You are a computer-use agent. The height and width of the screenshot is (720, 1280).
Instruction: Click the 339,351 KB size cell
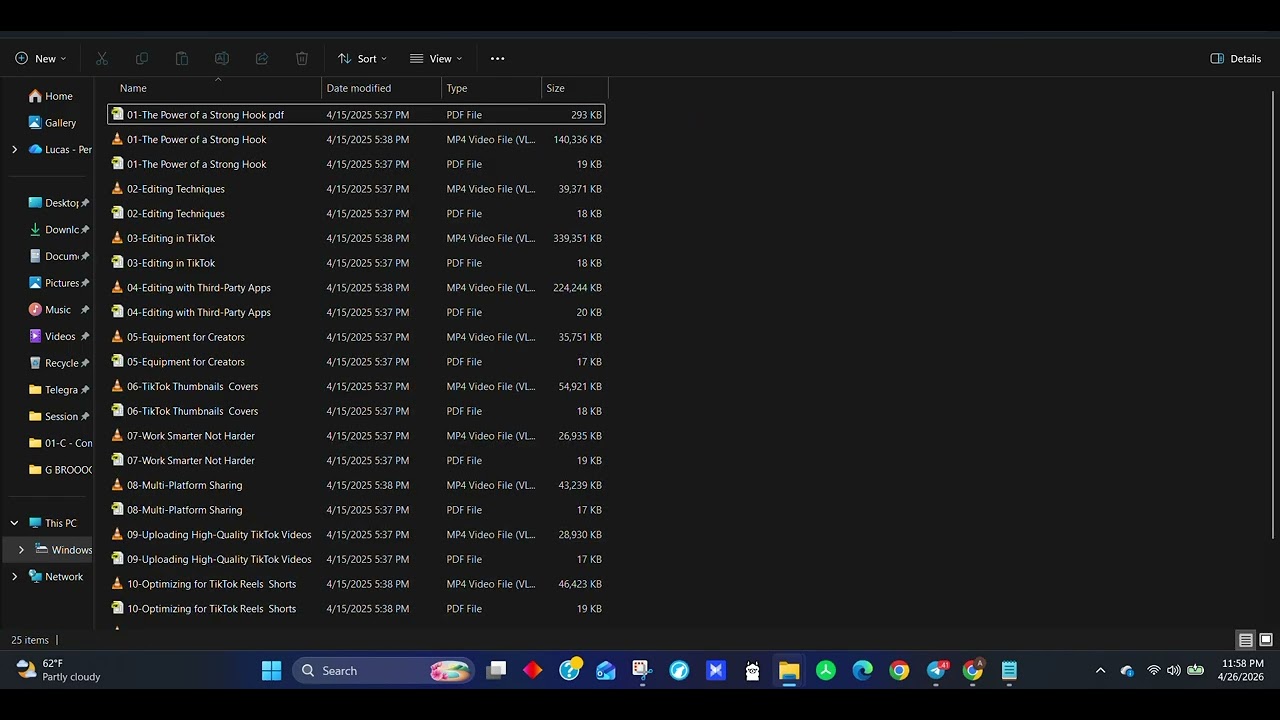pos(577,238)
